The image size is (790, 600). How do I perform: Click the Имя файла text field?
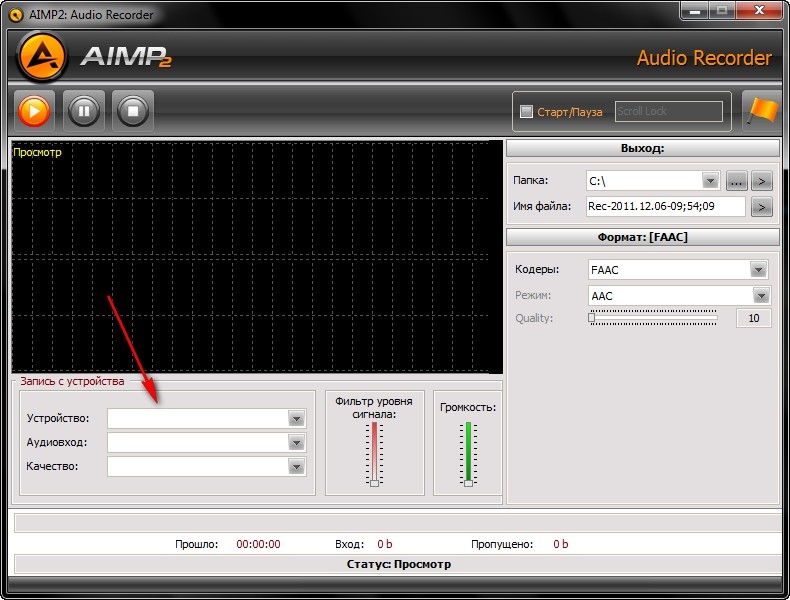point(665,207)
